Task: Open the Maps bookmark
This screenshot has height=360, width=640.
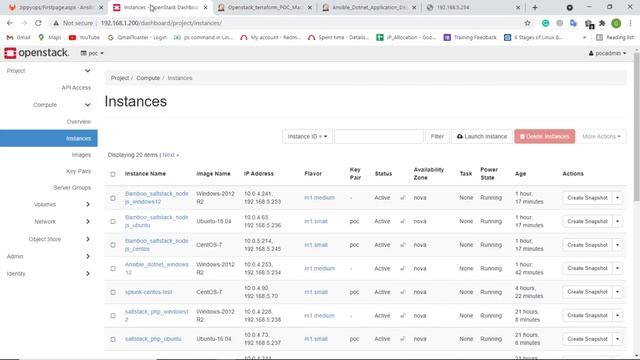Action: 50,38
